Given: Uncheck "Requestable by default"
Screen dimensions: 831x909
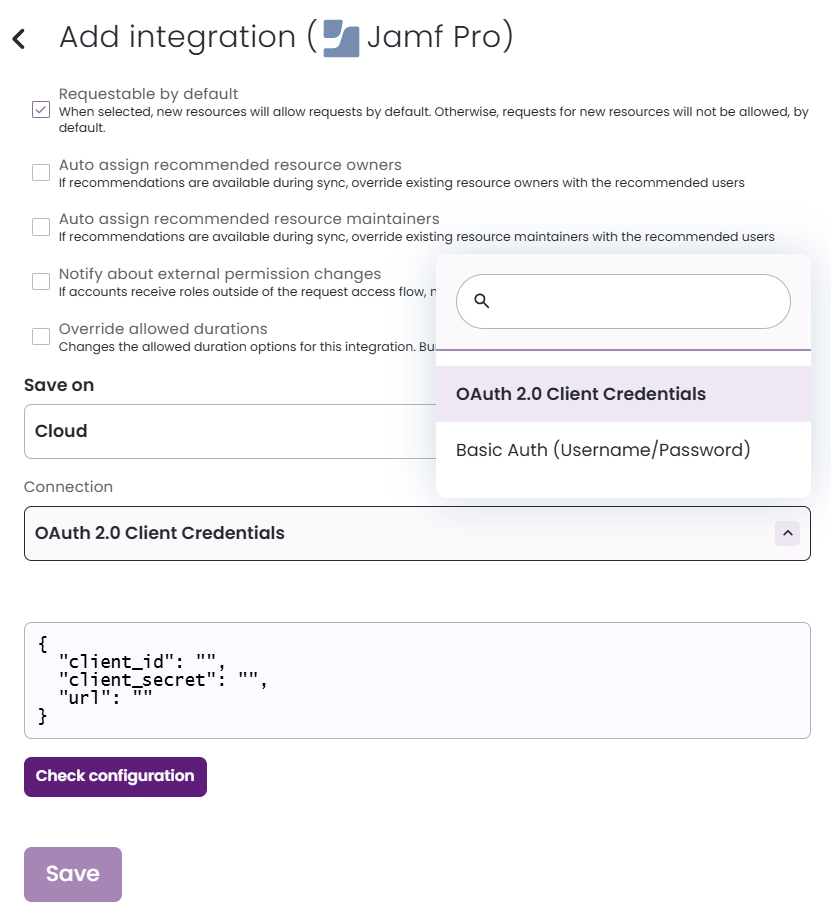Looking at the screenshot, I should (x=40, y=109).
